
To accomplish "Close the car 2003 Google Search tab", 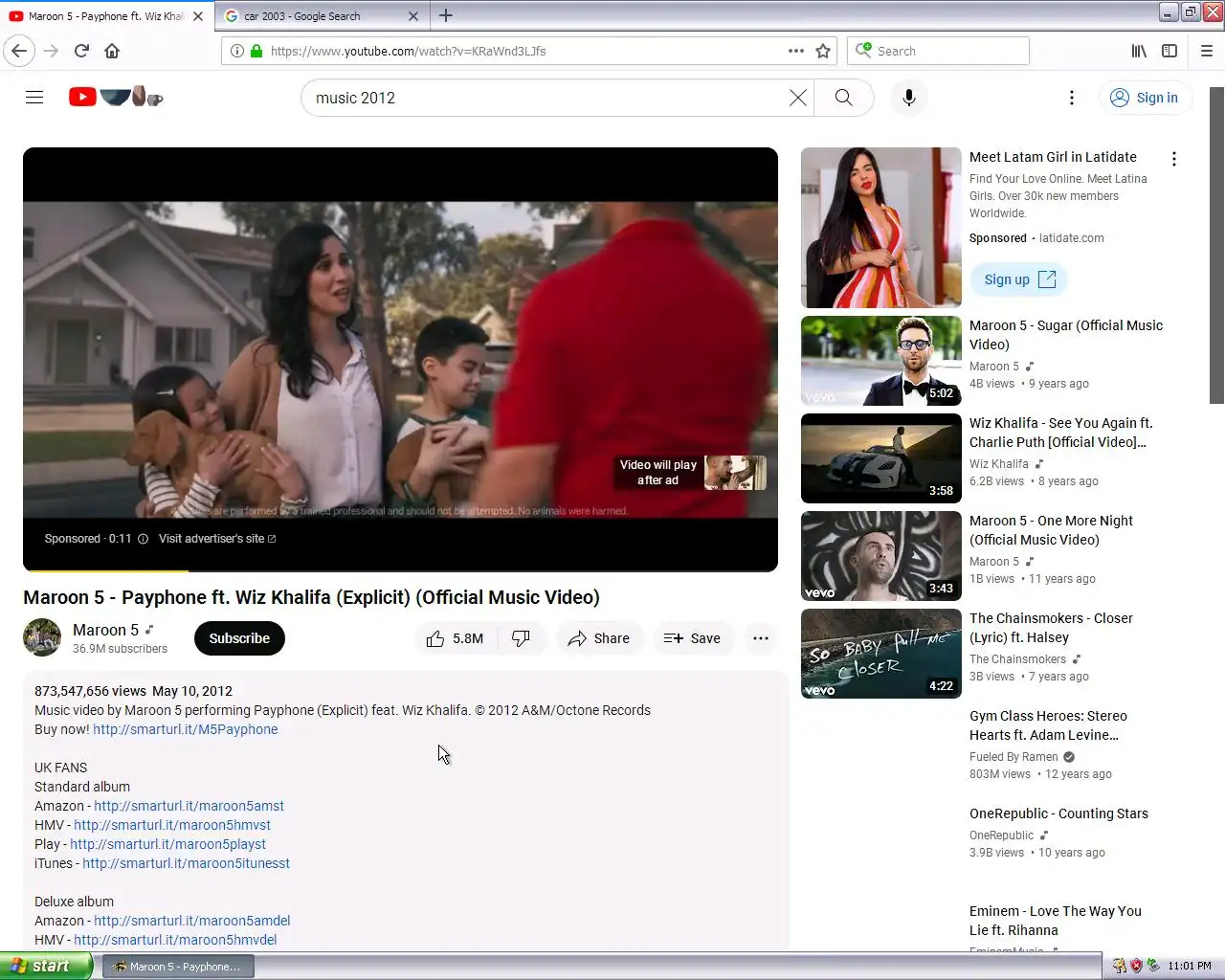I will pyautogui.click(x=413, y=16).
